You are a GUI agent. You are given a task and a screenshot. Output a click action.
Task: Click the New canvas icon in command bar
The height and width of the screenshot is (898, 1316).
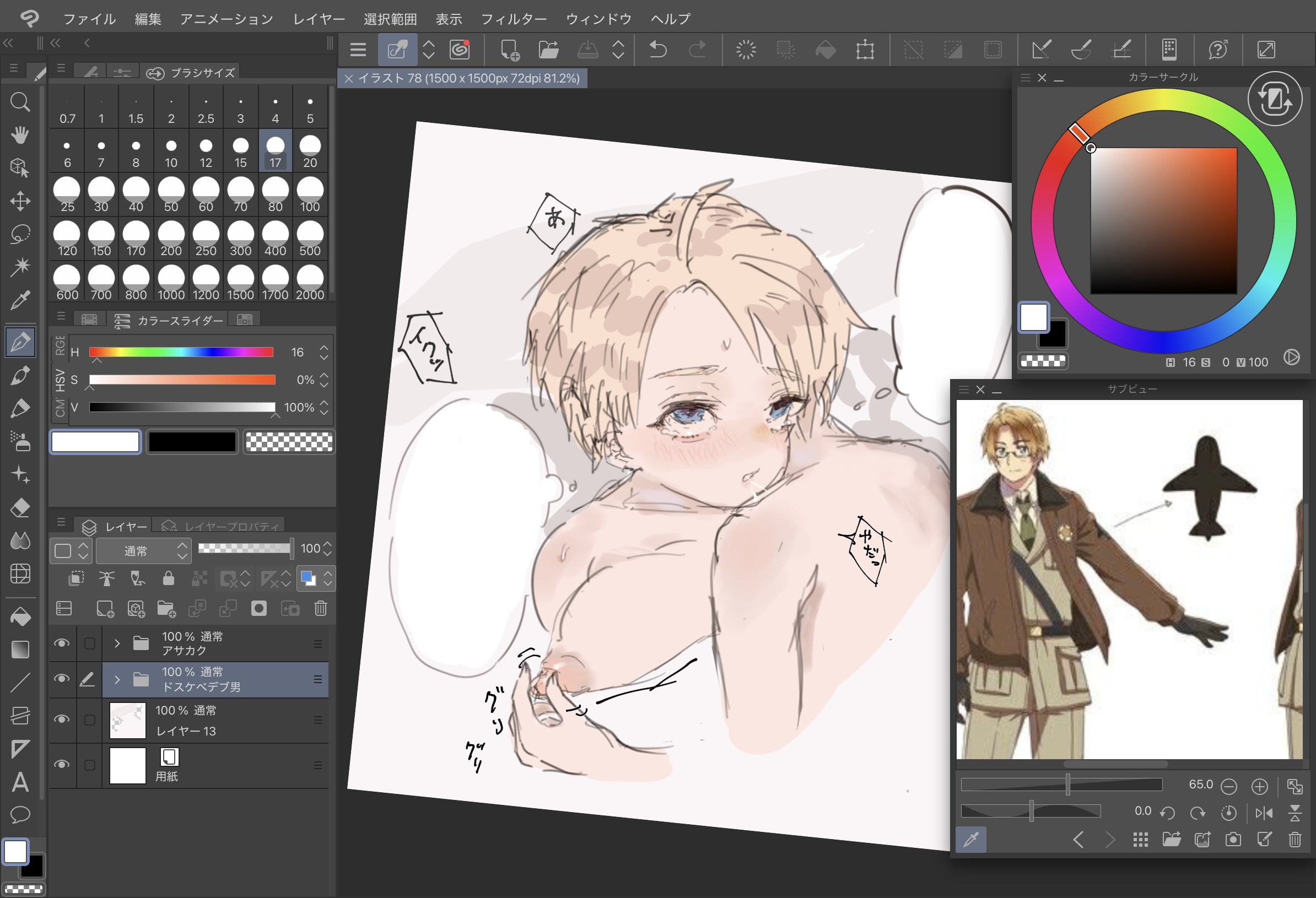tap(510, 50)
